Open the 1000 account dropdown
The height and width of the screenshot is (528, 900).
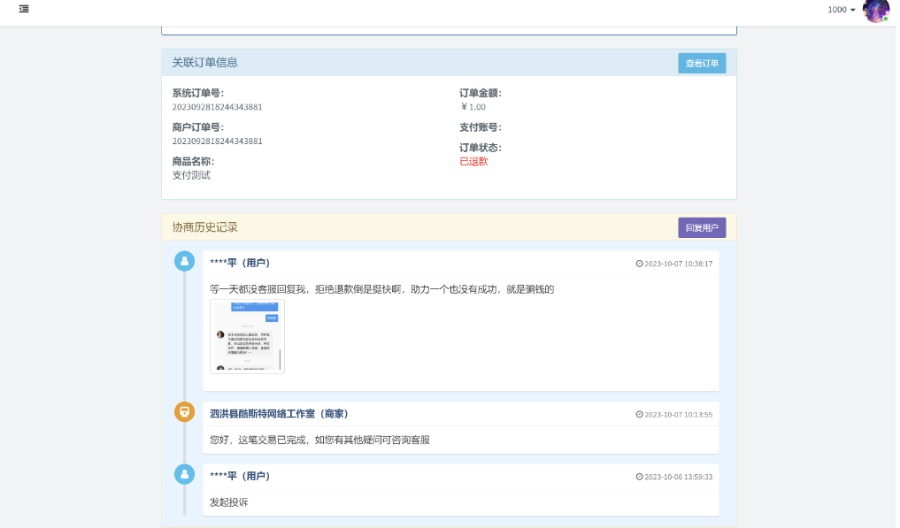pyautogui.click(x=841, y=10)
